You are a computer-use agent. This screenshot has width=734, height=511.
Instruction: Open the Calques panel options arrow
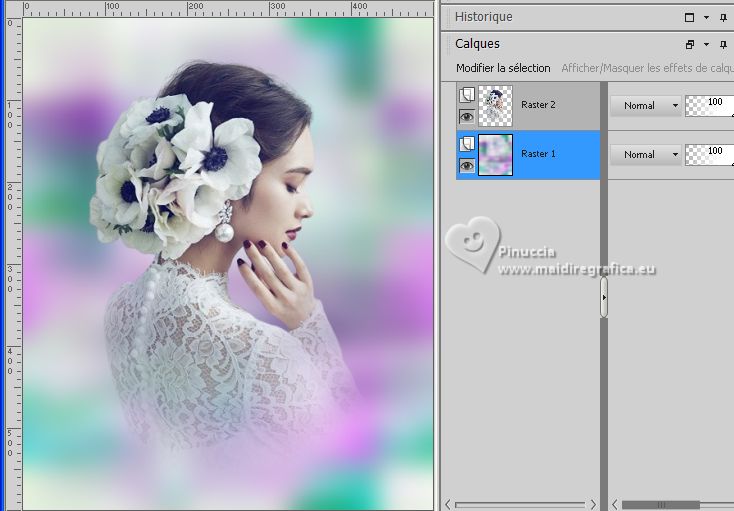(706, 44)
